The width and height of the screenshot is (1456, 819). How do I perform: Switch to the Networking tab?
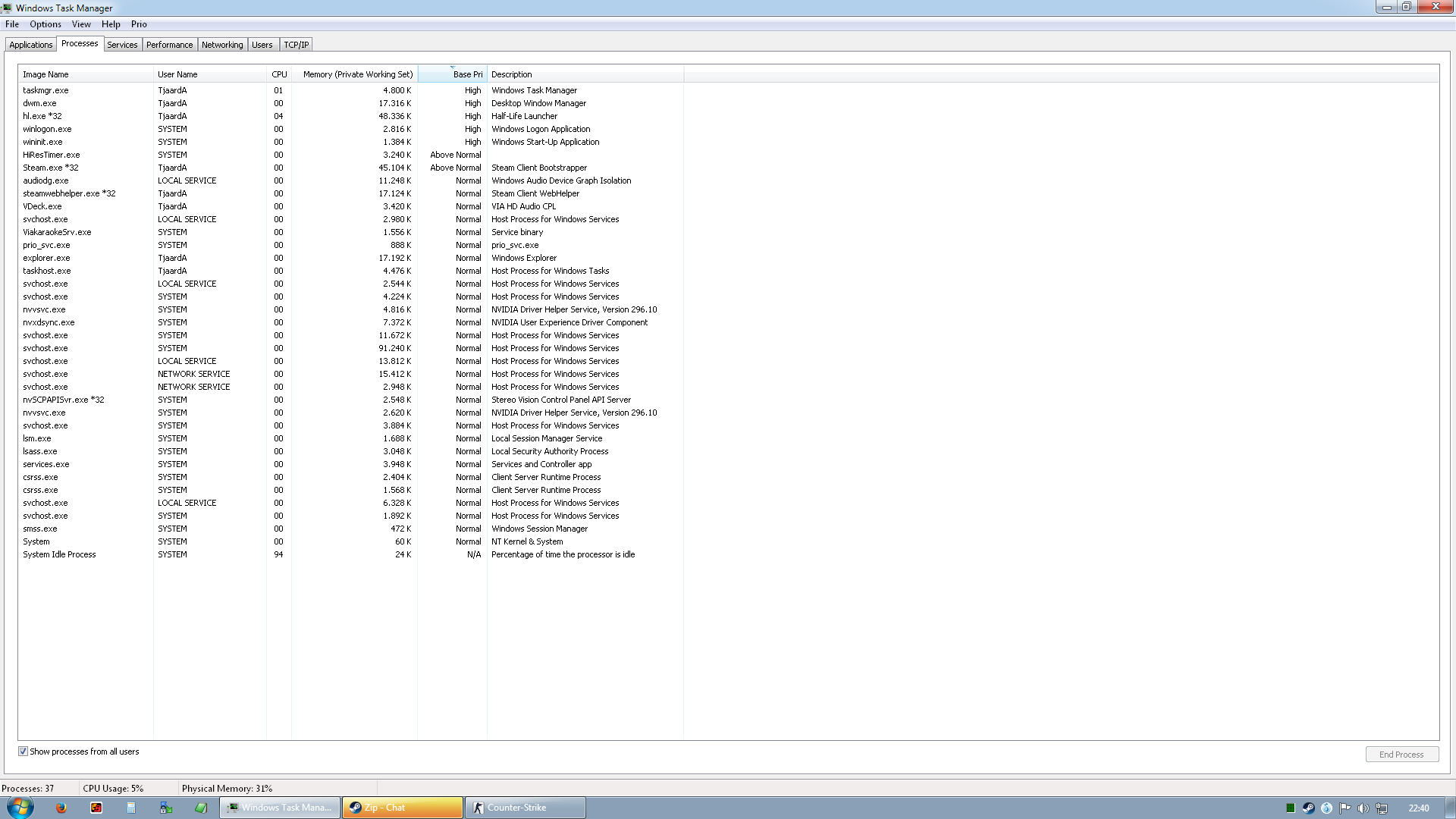222,45
